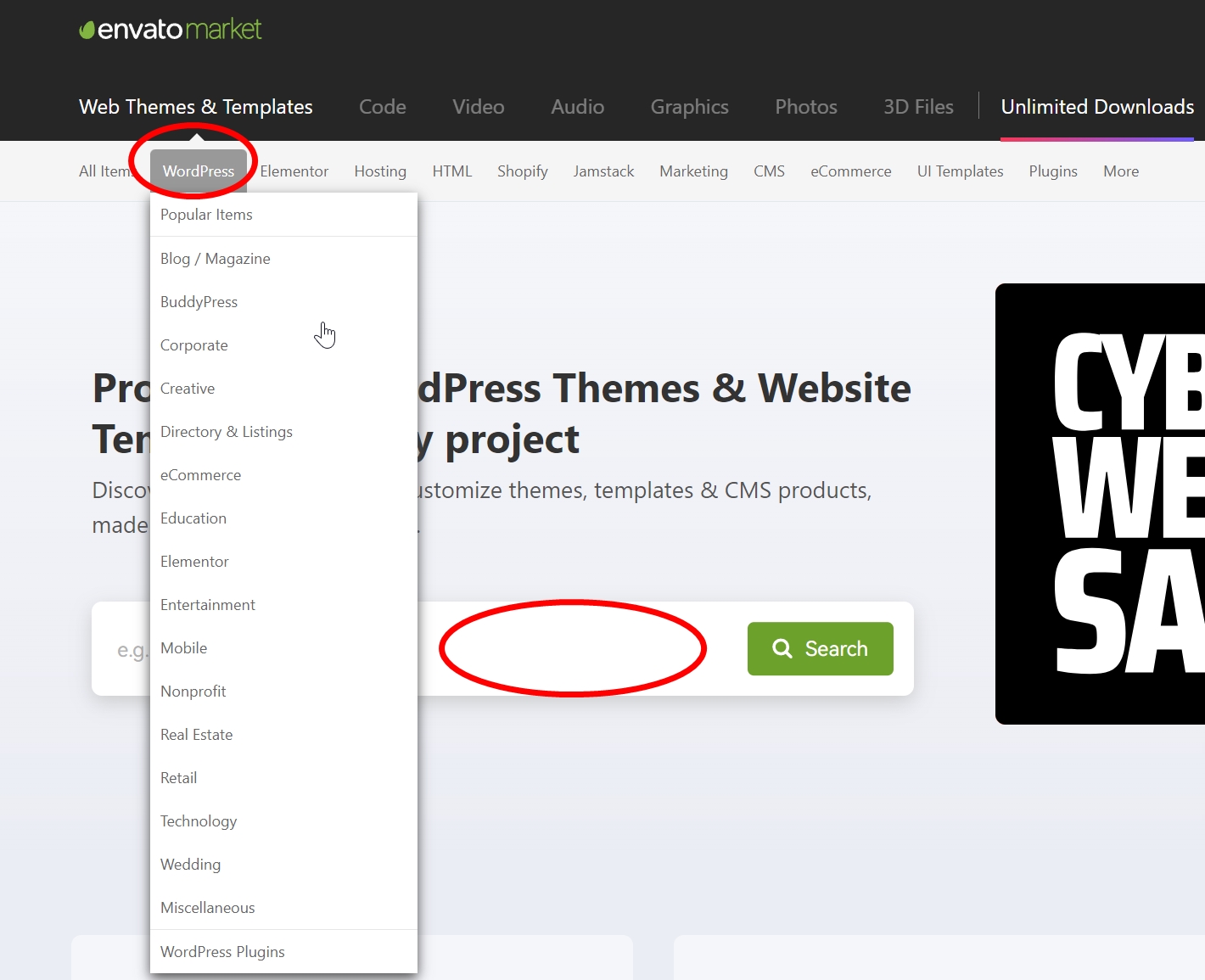The height and width of the screenshot is (980, 1205).
Task: Open the HTML category
Action: point(452,171)
